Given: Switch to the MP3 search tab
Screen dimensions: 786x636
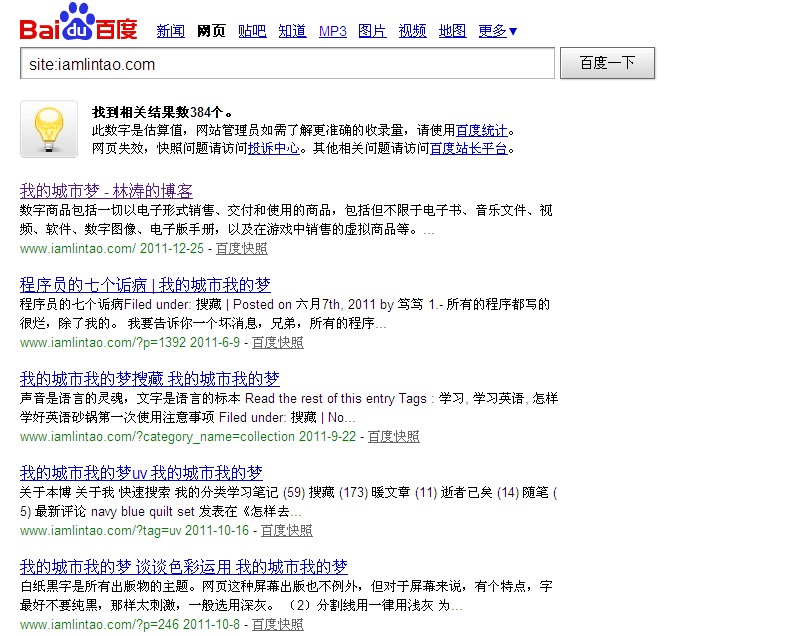Looking at the screenshot, I should [333, 31].
